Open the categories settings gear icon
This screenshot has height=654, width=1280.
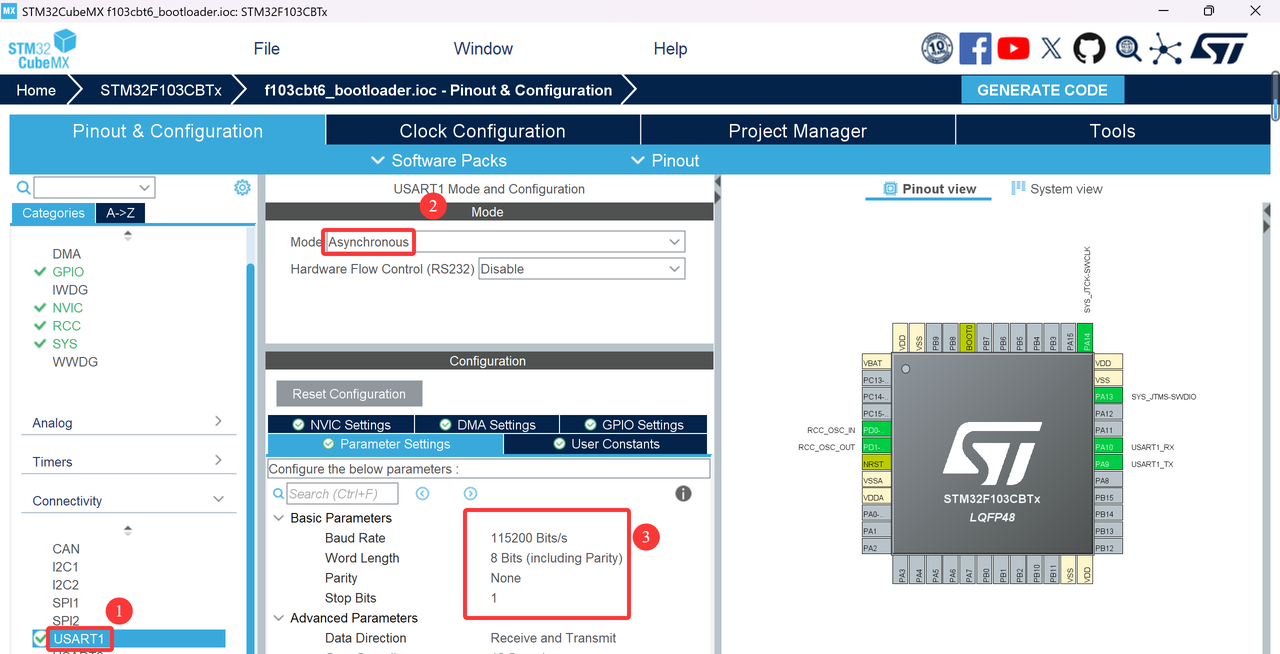242,187
